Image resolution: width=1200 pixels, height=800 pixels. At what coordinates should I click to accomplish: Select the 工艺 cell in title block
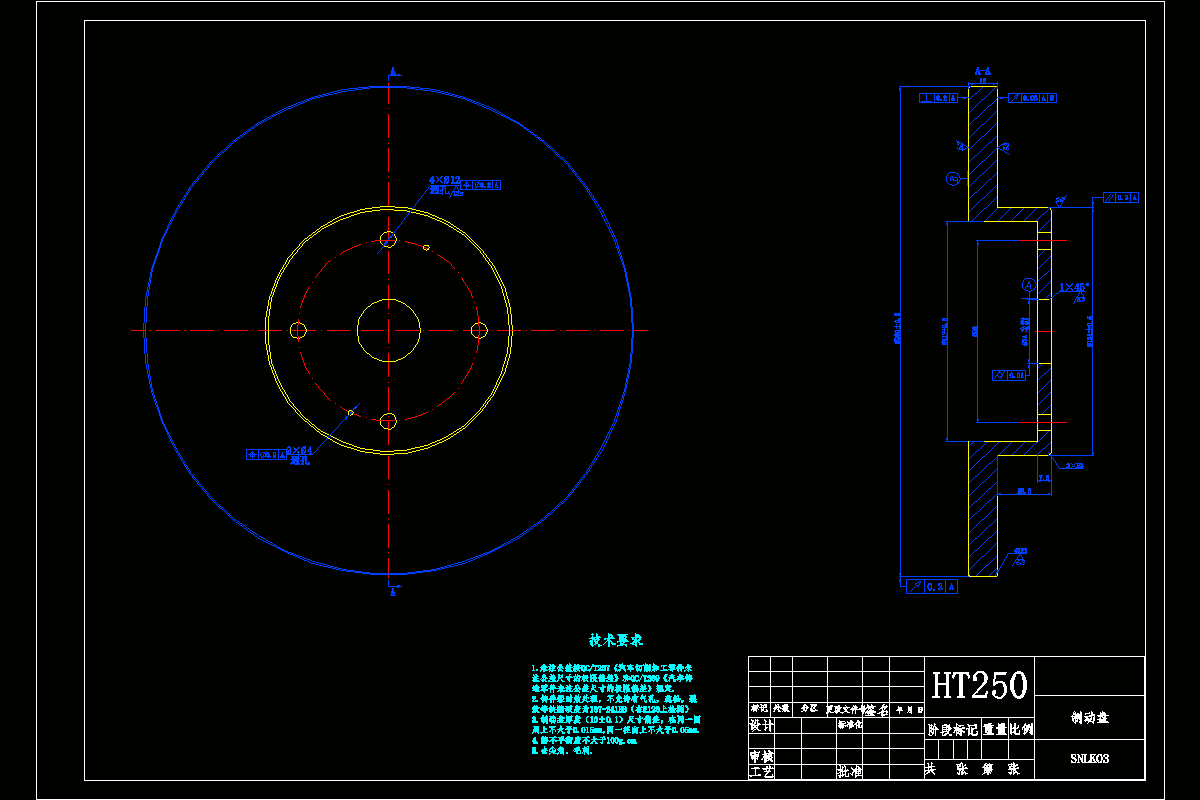coord(761,772)
